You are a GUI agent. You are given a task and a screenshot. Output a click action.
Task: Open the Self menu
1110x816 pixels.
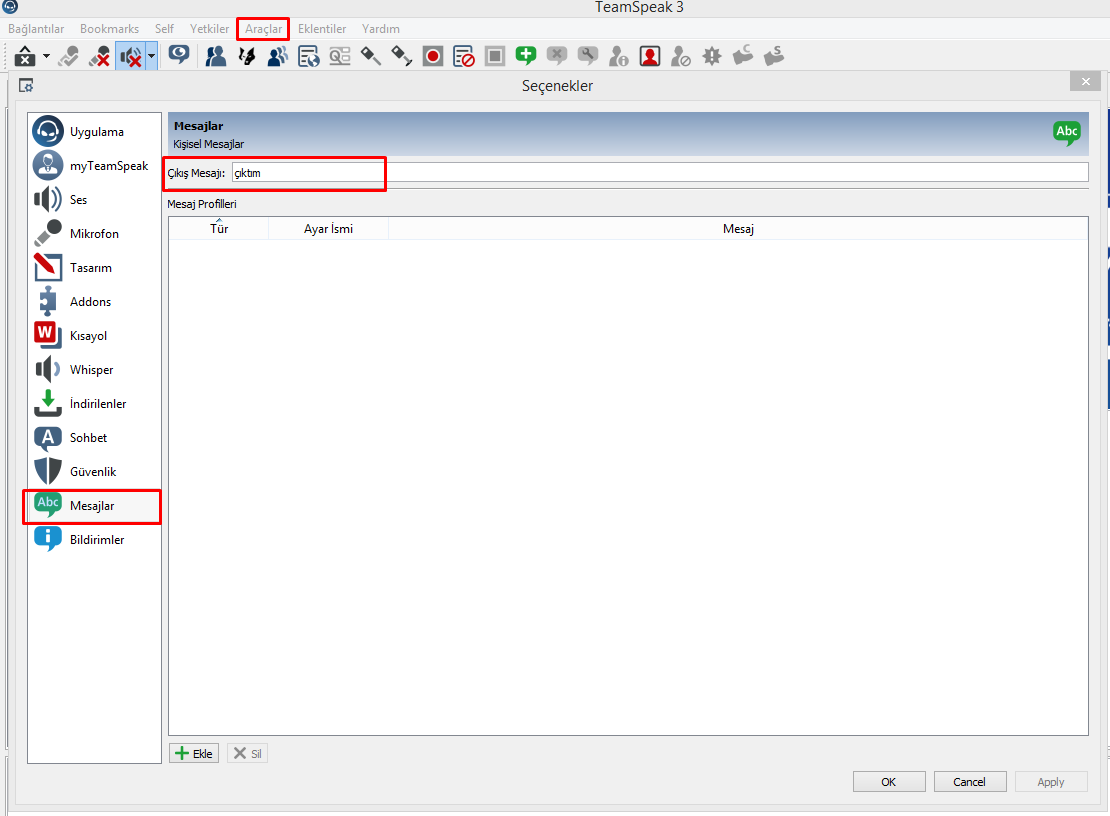point(164,29)
